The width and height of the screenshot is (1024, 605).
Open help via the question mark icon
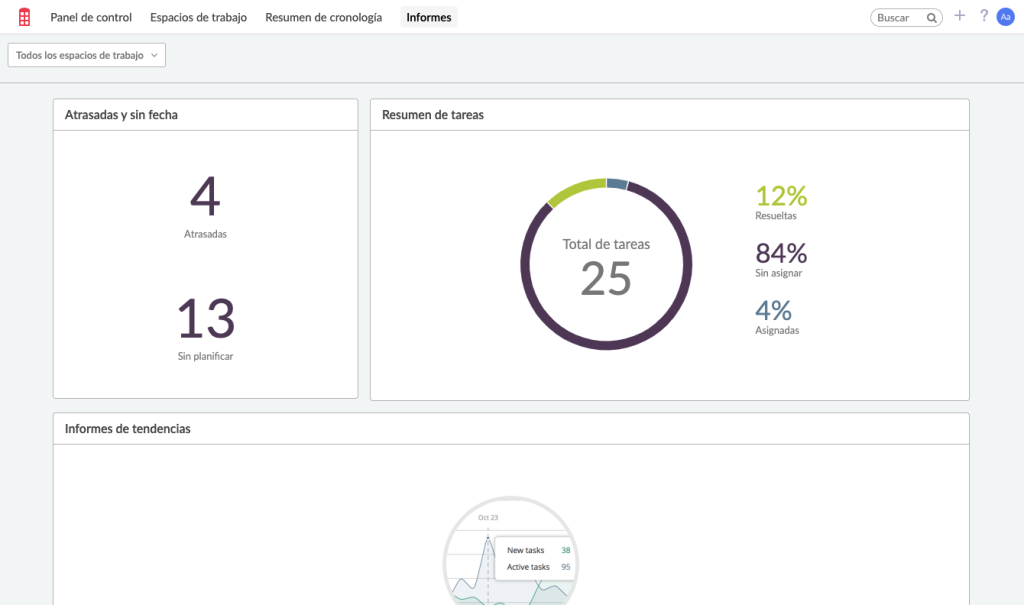[x=983, y=16]
